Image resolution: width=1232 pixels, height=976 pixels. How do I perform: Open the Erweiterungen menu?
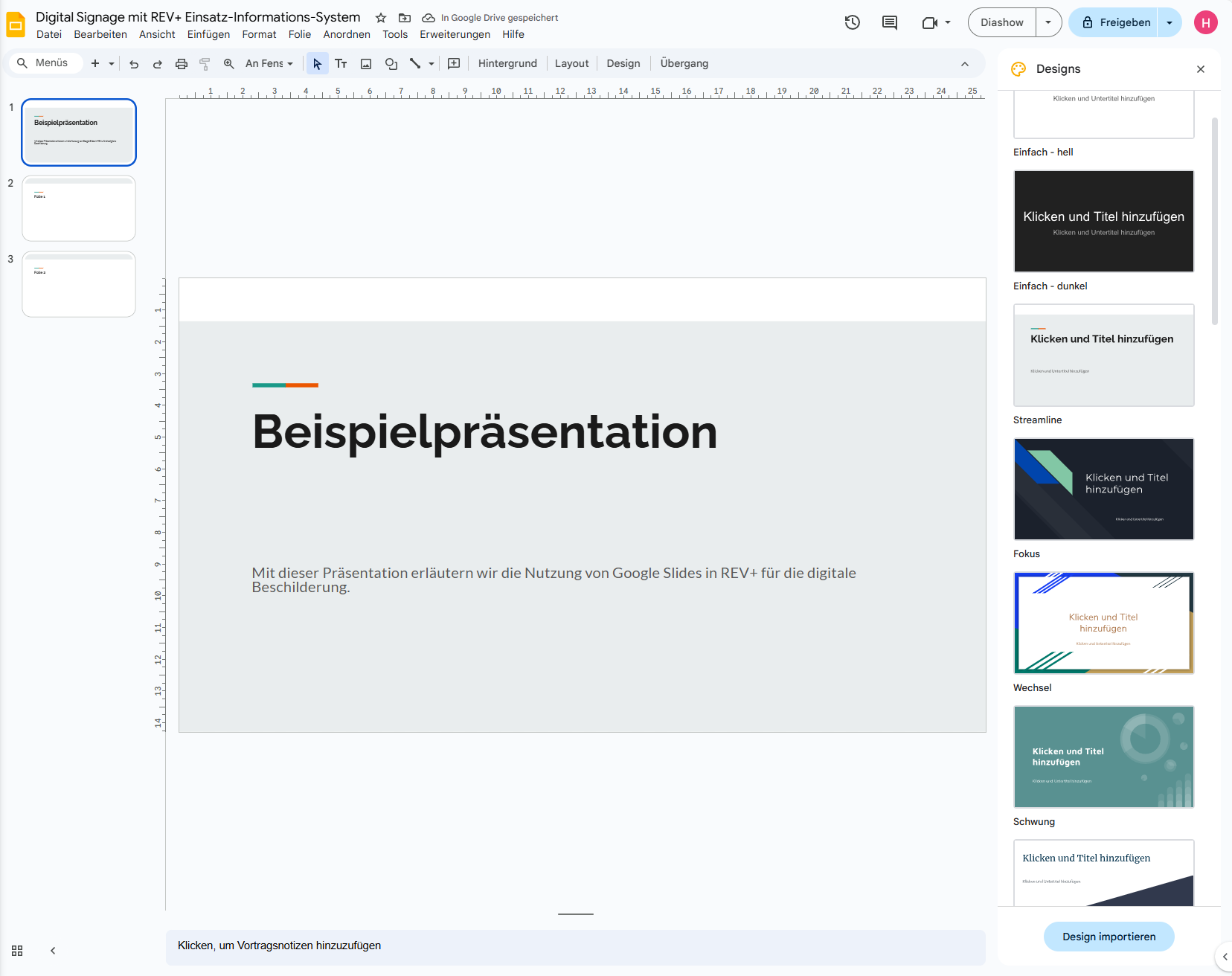[x=455, y=34]
